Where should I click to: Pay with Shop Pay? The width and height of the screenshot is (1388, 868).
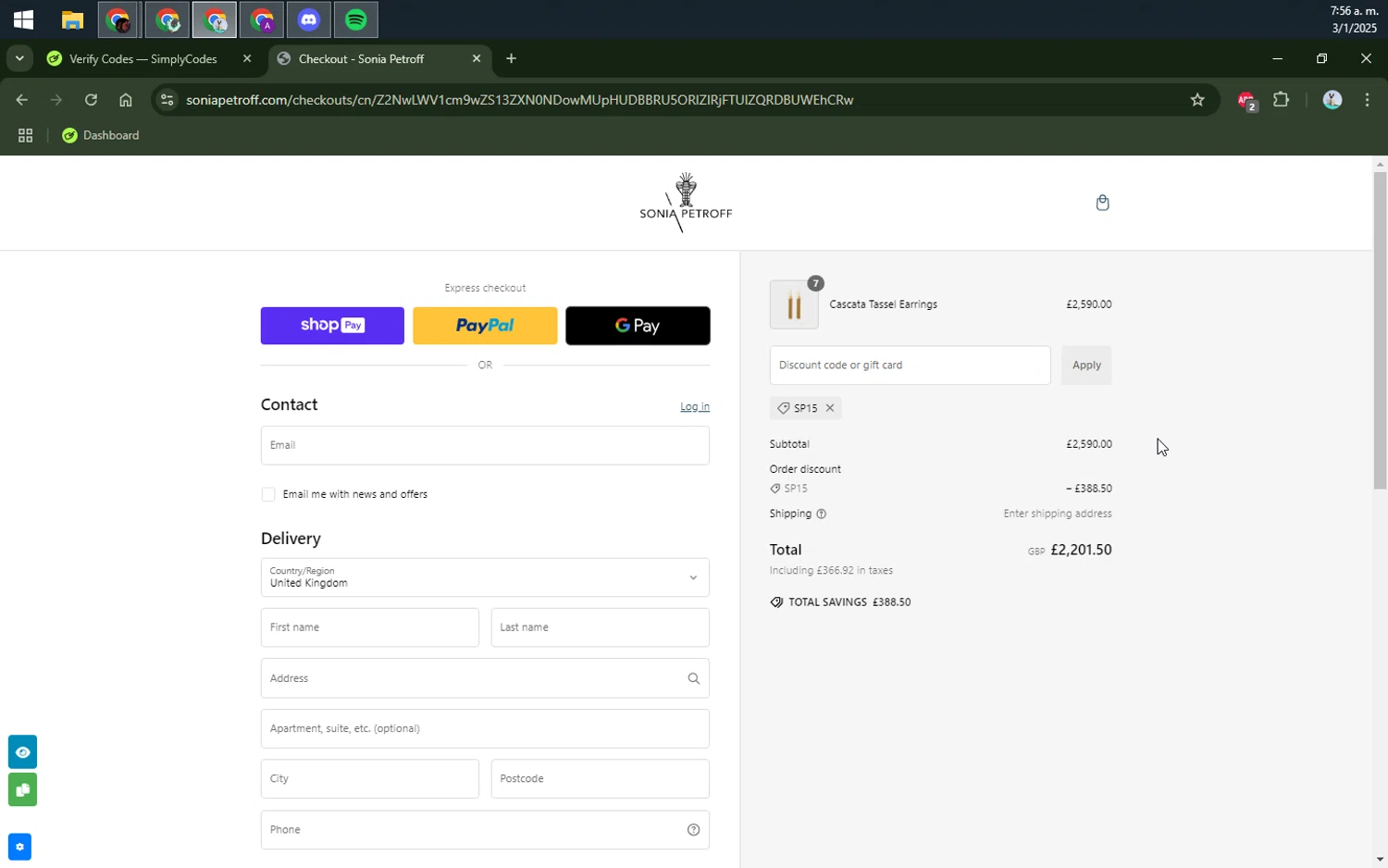pos(332,326)
